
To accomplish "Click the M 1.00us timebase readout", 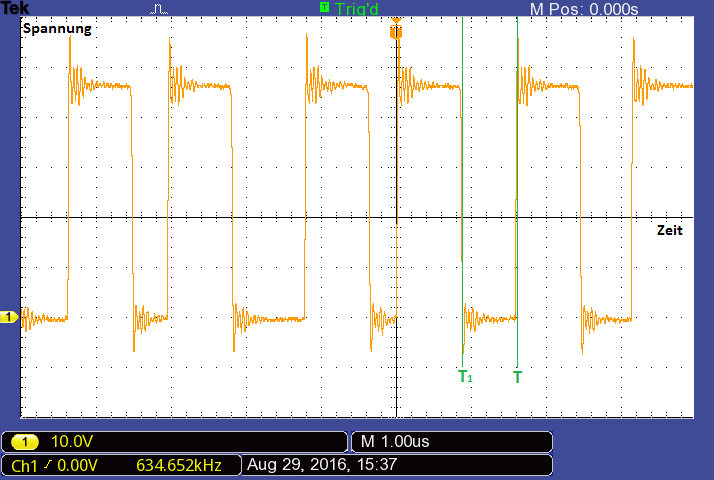I will coord(395,441).
